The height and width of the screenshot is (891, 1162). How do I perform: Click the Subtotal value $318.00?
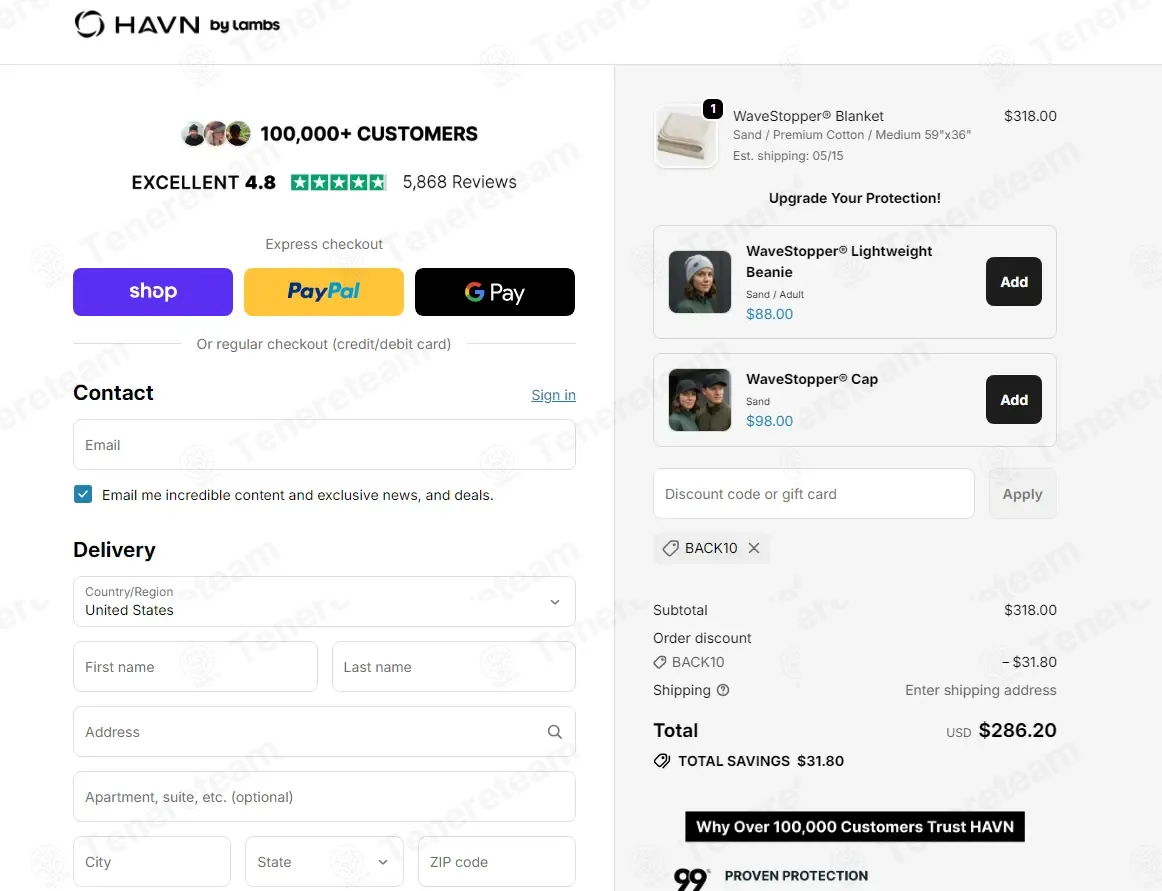(x=1030, y=610)
